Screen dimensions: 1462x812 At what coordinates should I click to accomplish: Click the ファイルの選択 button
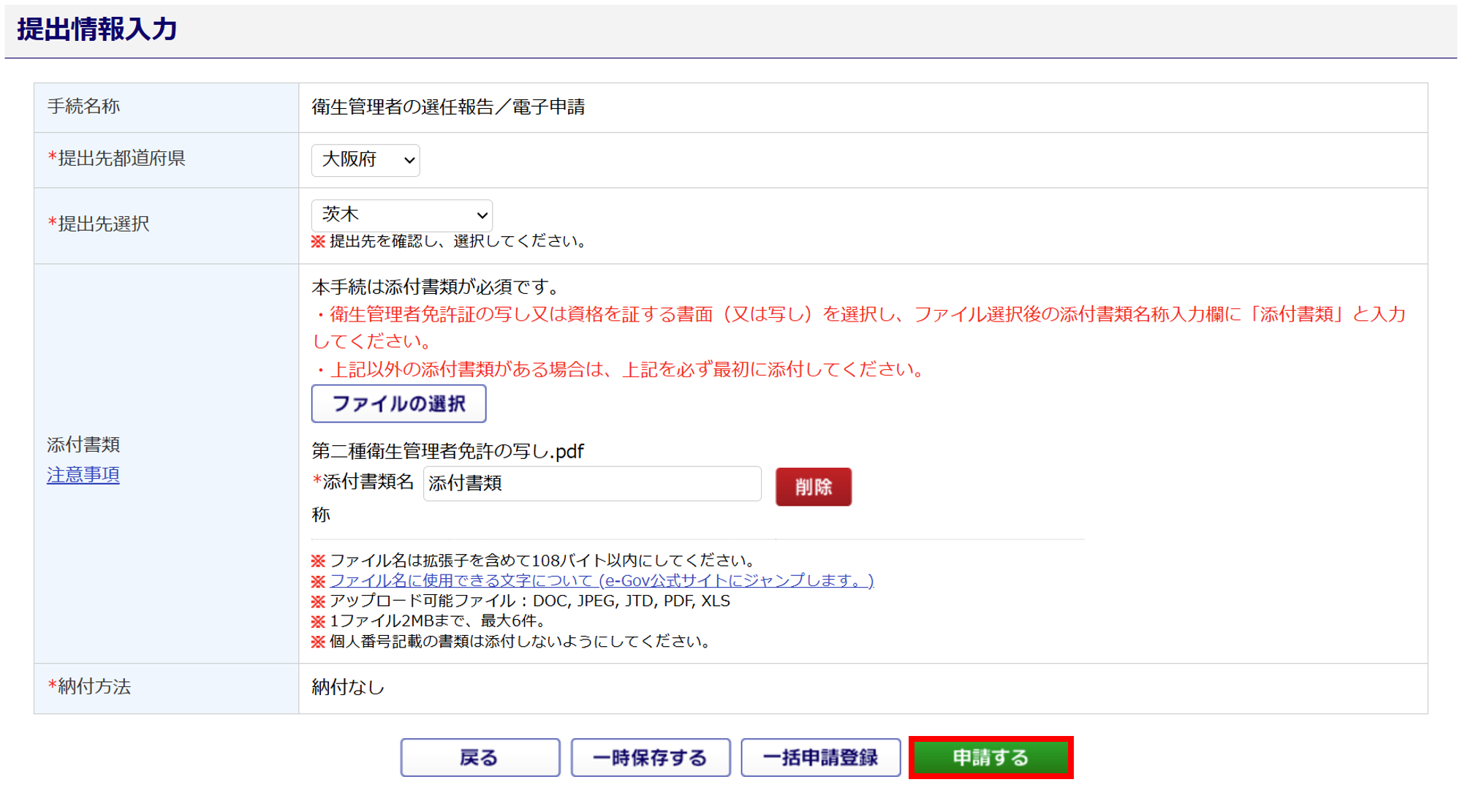pyautogui.click(x=398, y=403)
